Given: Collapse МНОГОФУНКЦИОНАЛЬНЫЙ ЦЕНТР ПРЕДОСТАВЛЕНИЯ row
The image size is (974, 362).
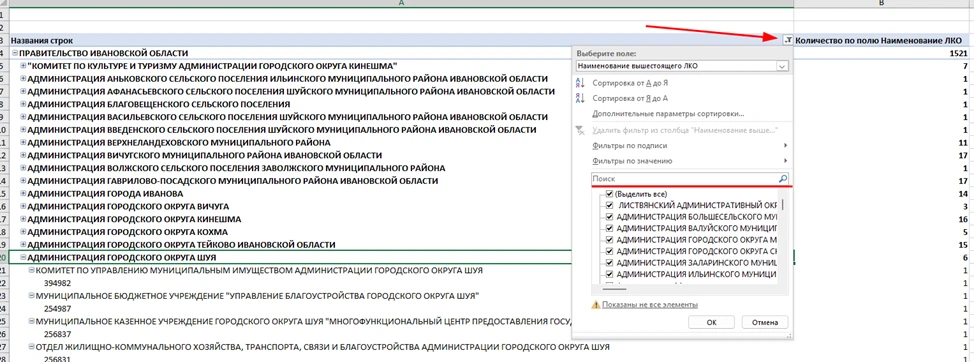Looking at the screenshot, I should point(32,321).
